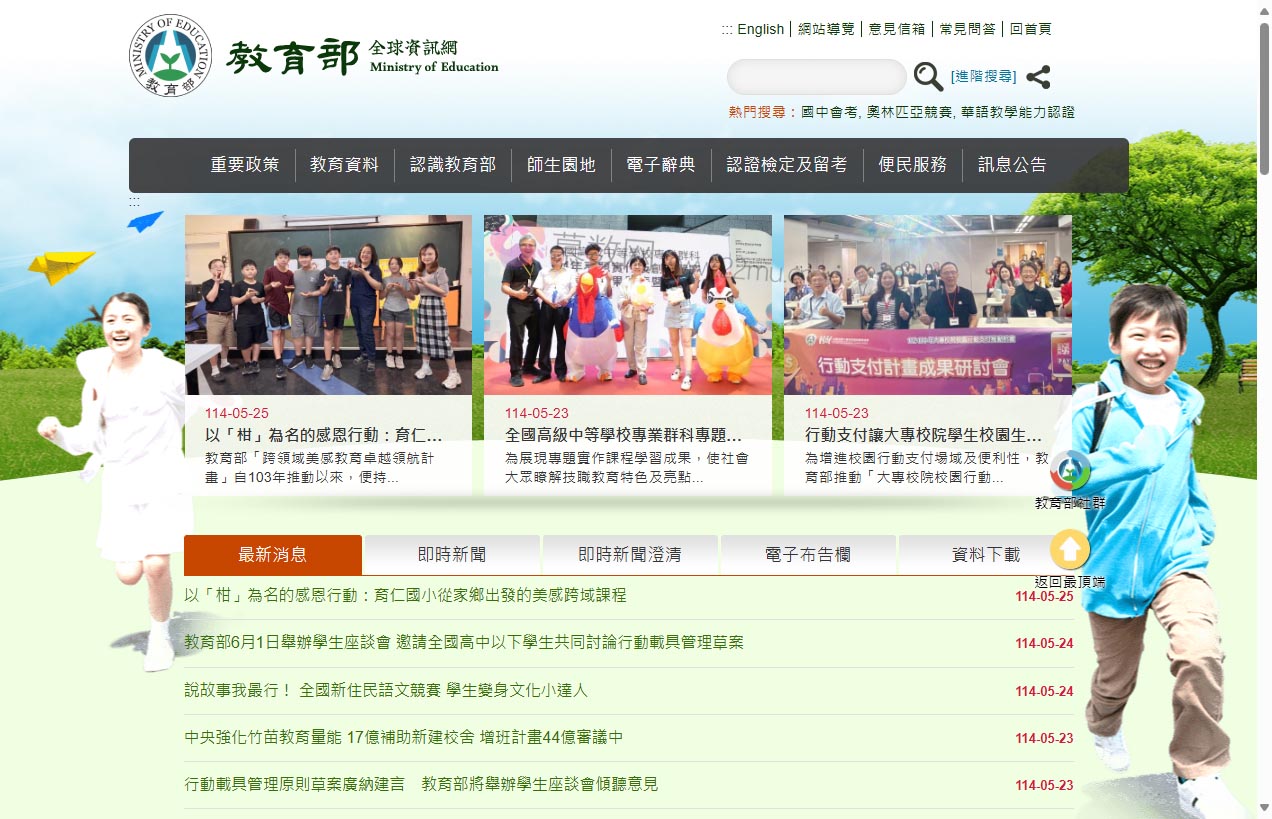Open the 重要政策 menu
Viewport: 1272px width, 819px height.
(244, 164)
